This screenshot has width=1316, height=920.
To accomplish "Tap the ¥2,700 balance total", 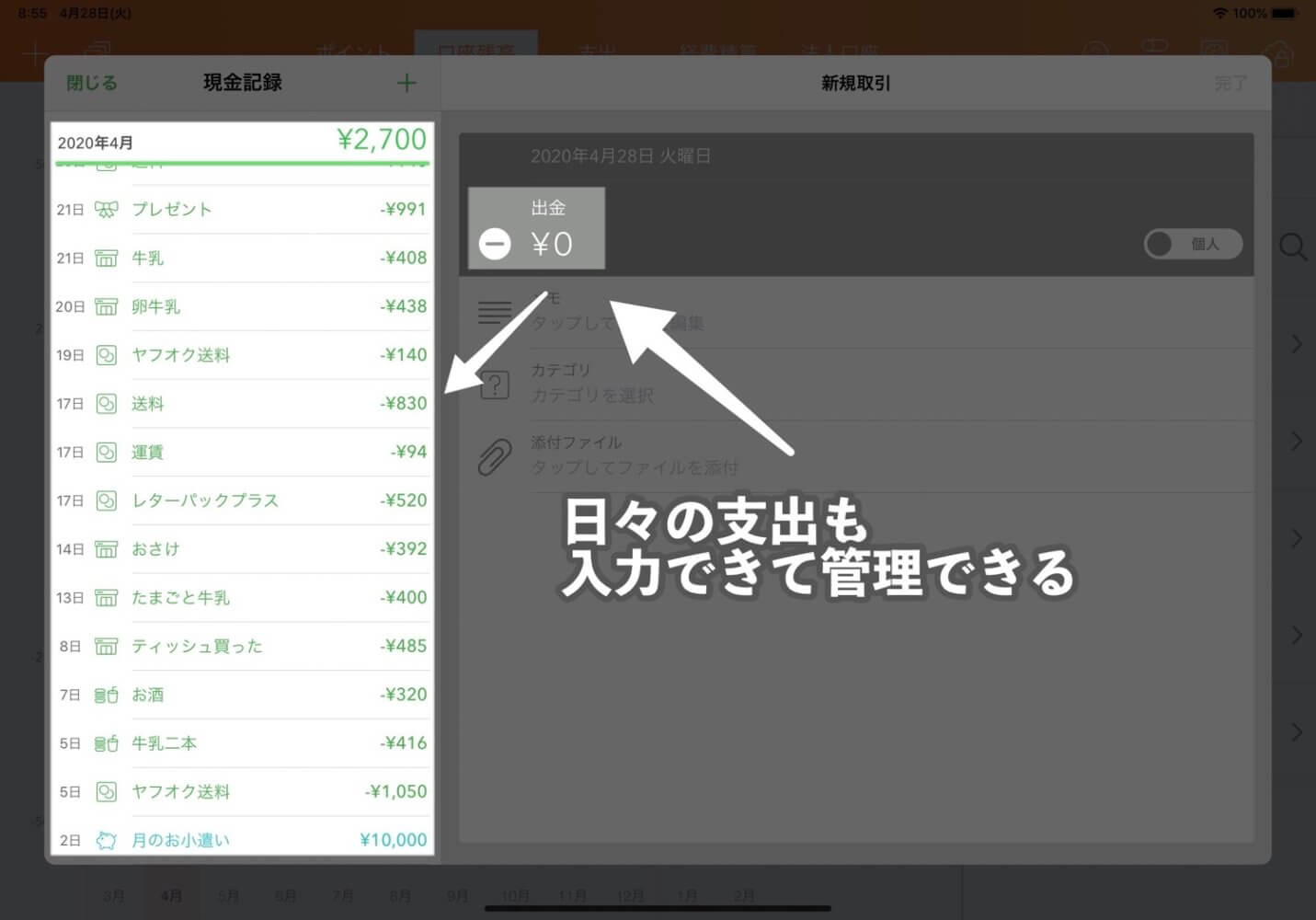I will 382,139.
